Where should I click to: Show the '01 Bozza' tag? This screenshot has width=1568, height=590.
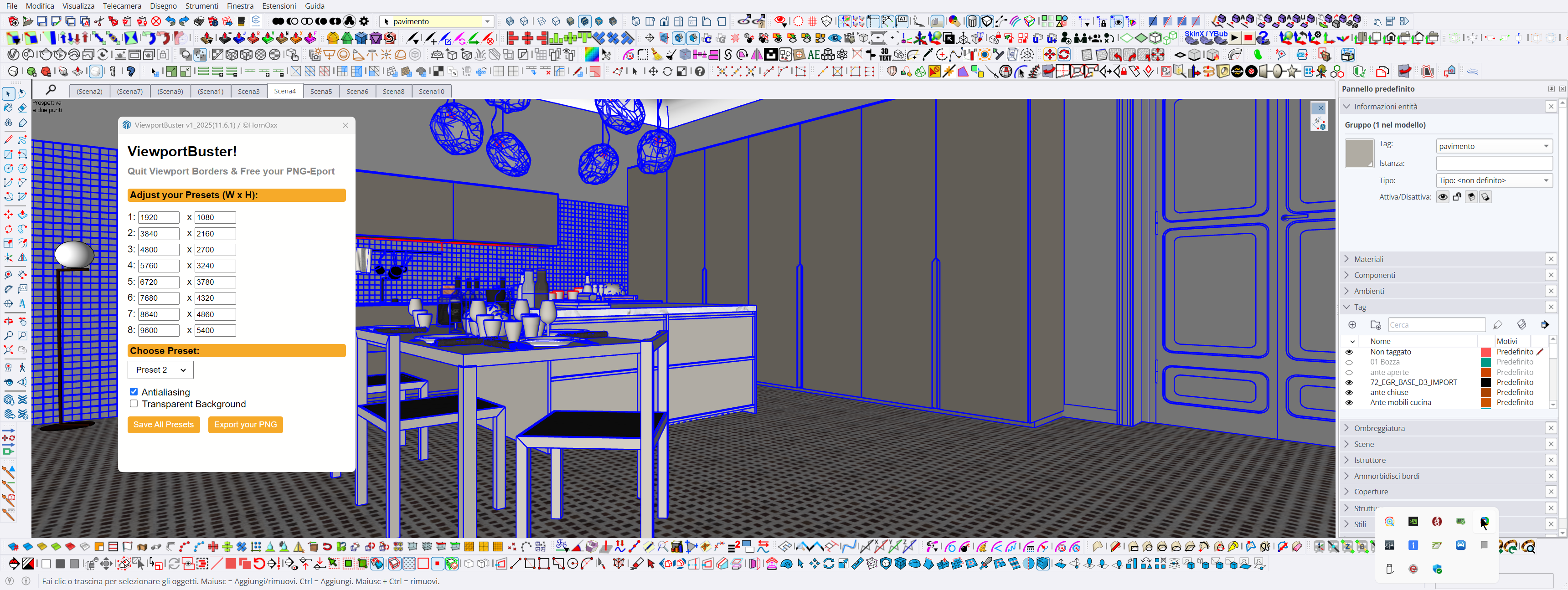tap(1350, 363)
